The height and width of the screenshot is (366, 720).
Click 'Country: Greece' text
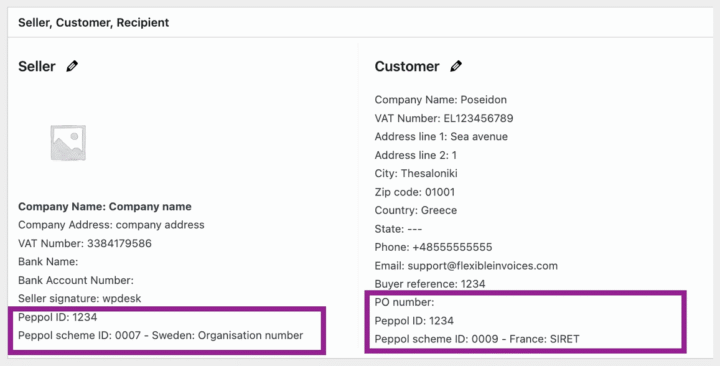416,210
